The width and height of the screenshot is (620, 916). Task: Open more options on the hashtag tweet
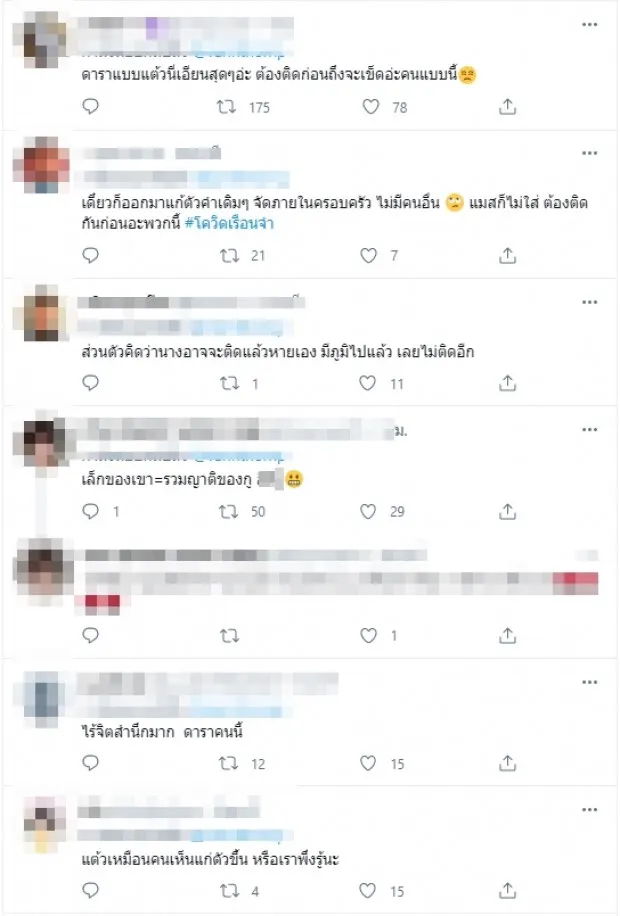pyautogui.click(x=590, y=153)
